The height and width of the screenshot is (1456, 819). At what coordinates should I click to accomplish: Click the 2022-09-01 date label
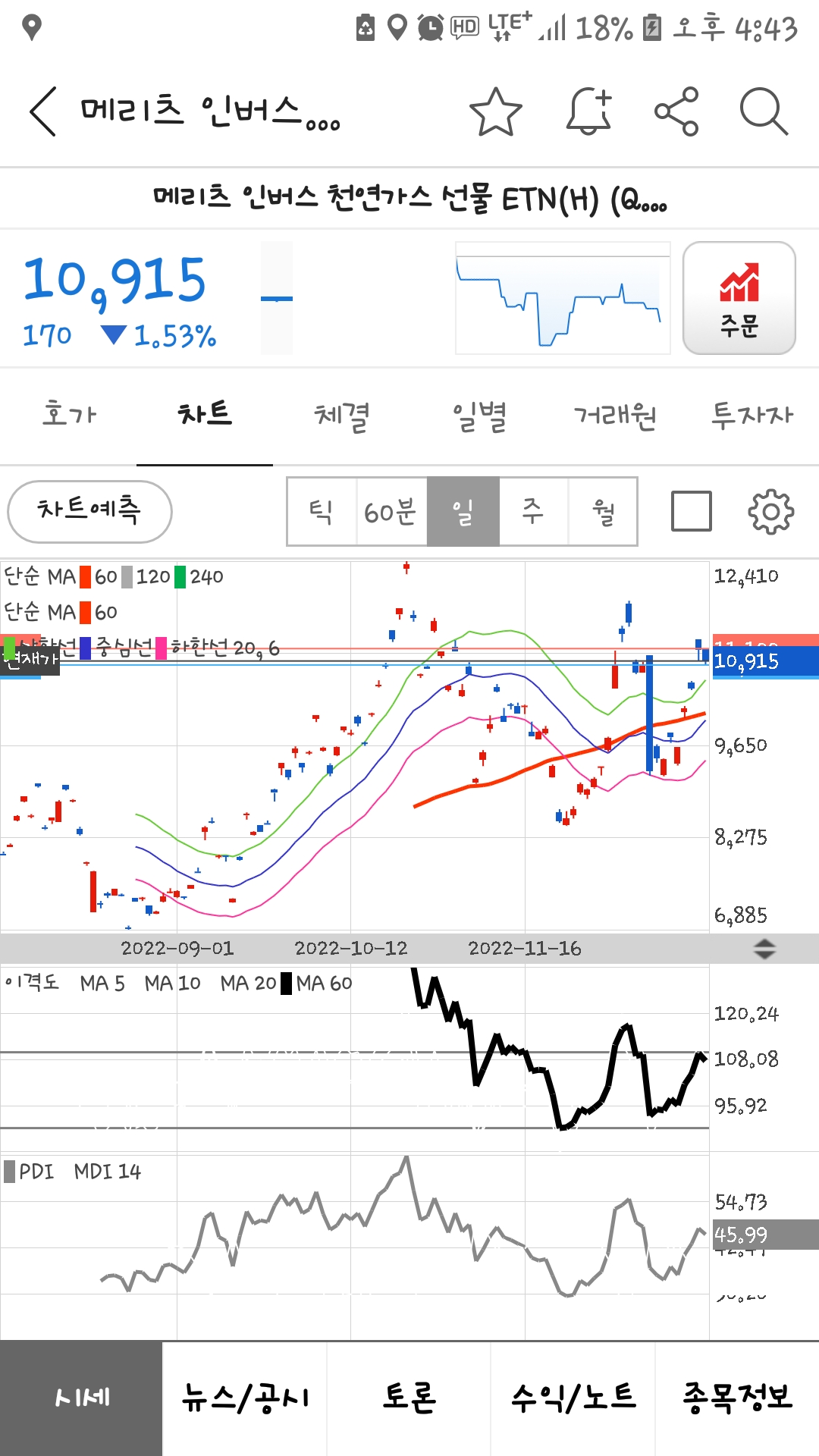pyautogui.click(x=177, y=949)
